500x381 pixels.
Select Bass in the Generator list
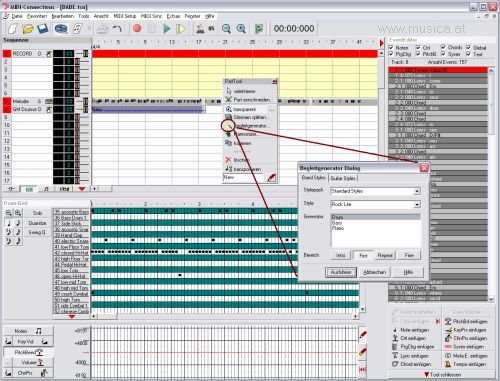[375, 223]
